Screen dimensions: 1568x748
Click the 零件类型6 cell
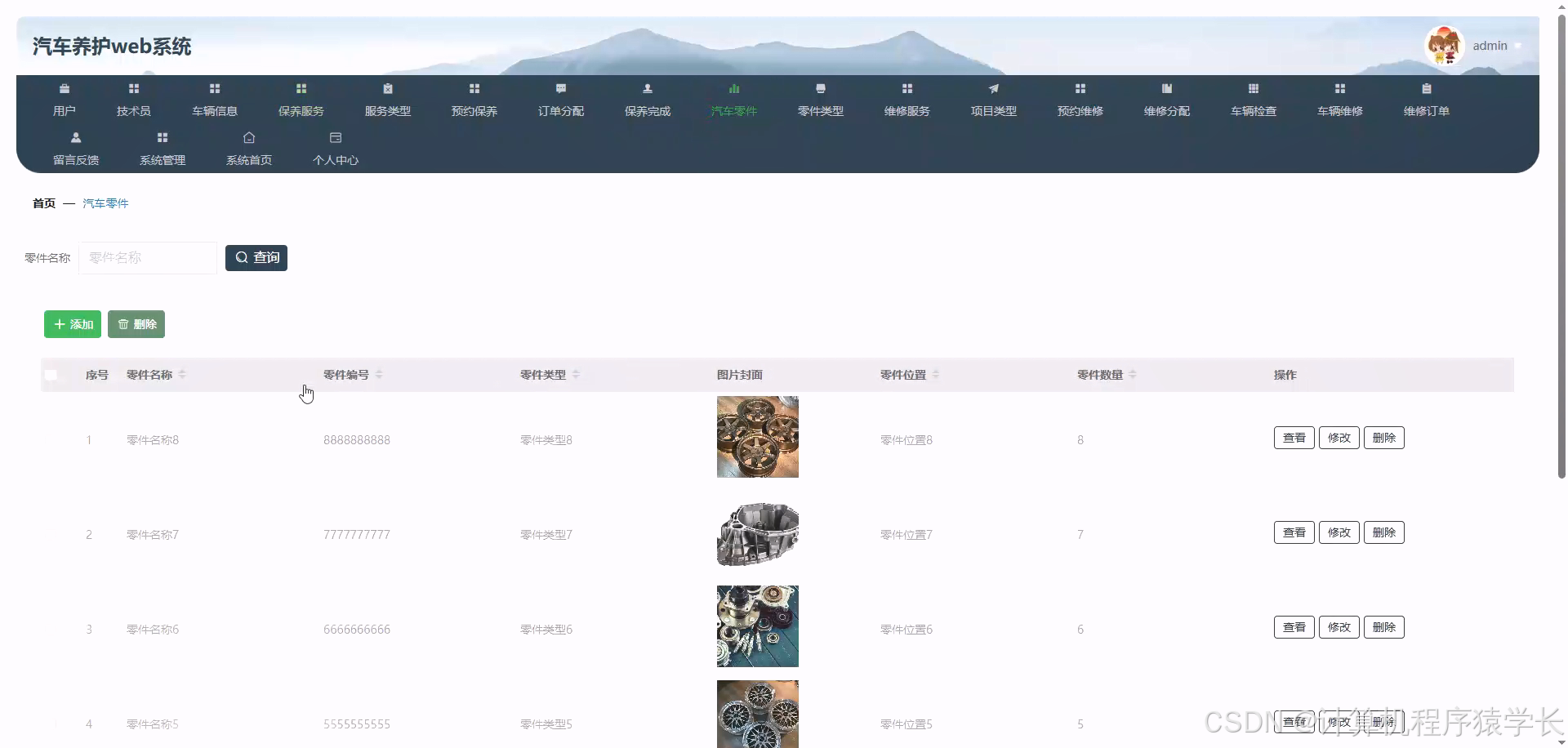tap(546, 630)
